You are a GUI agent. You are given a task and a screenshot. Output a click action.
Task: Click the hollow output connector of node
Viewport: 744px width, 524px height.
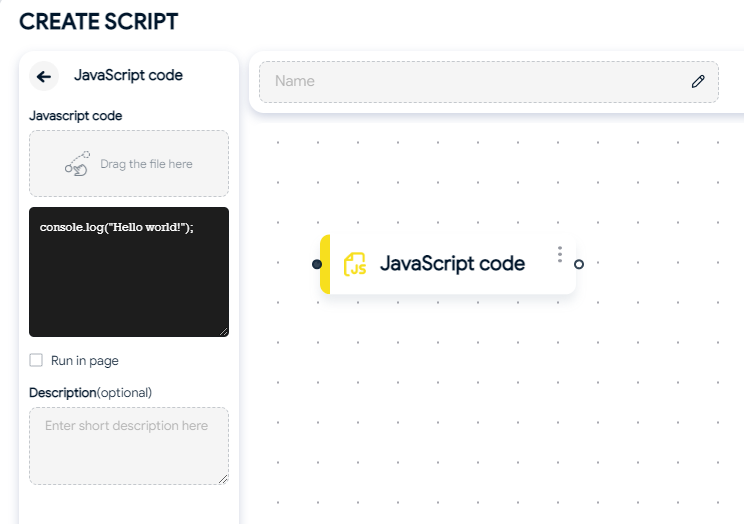[579, 264]
